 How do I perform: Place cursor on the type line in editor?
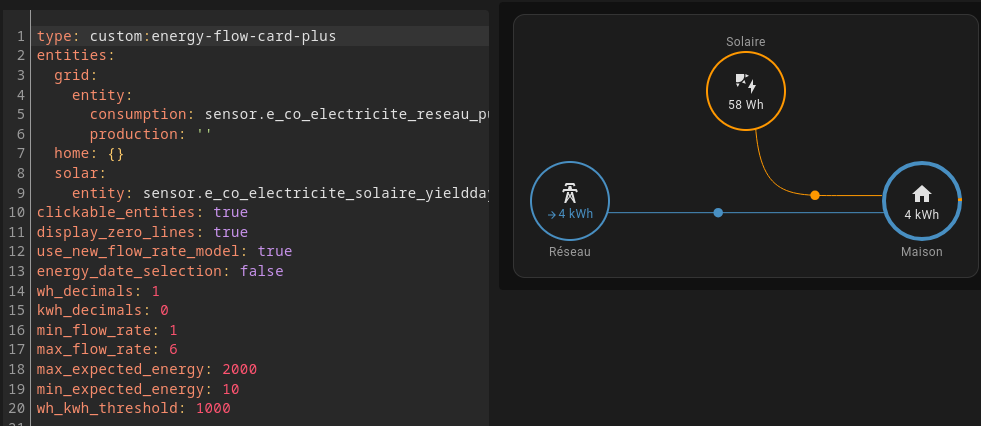click(x=262, y=36)
